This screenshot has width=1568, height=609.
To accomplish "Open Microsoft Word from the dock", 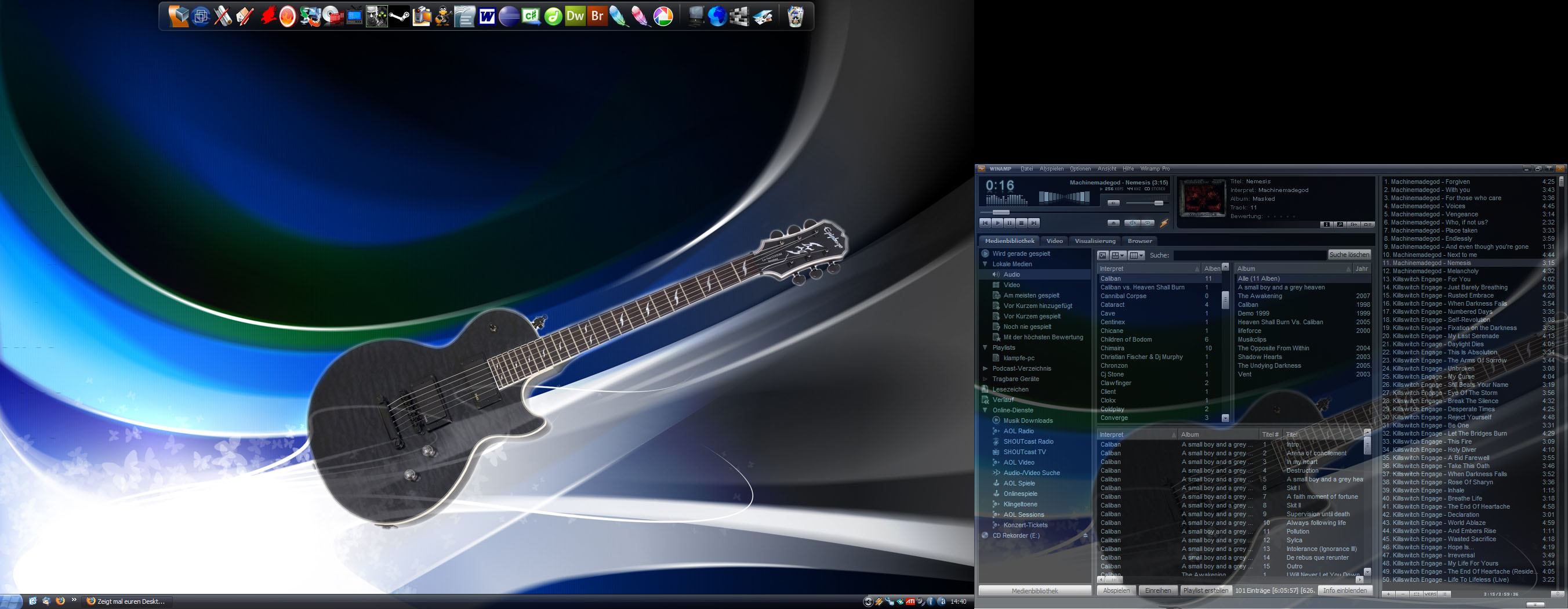I will [x=487, y=16].
